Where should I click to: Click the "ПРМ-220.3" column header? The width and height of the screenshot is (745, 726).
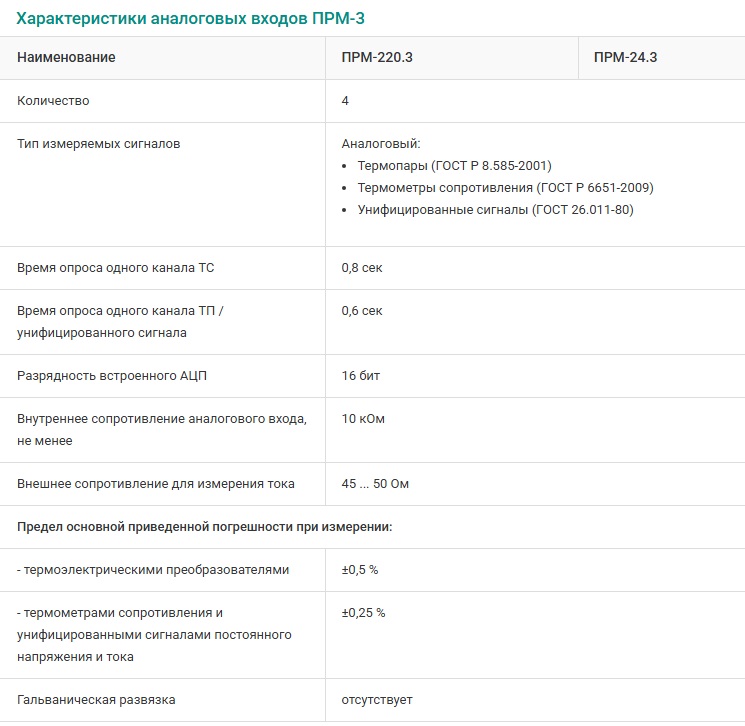coord(377,58)
